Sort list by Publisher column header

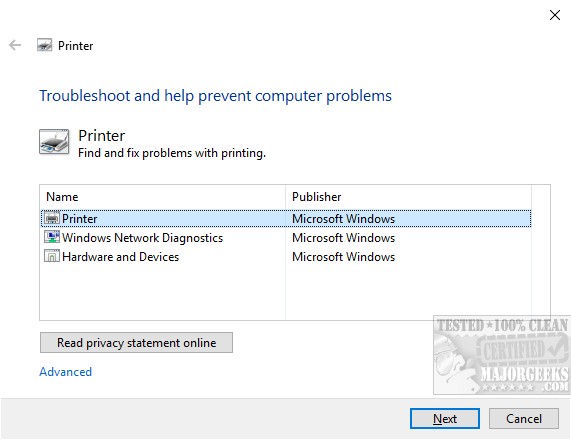click(x=408, y=197)
